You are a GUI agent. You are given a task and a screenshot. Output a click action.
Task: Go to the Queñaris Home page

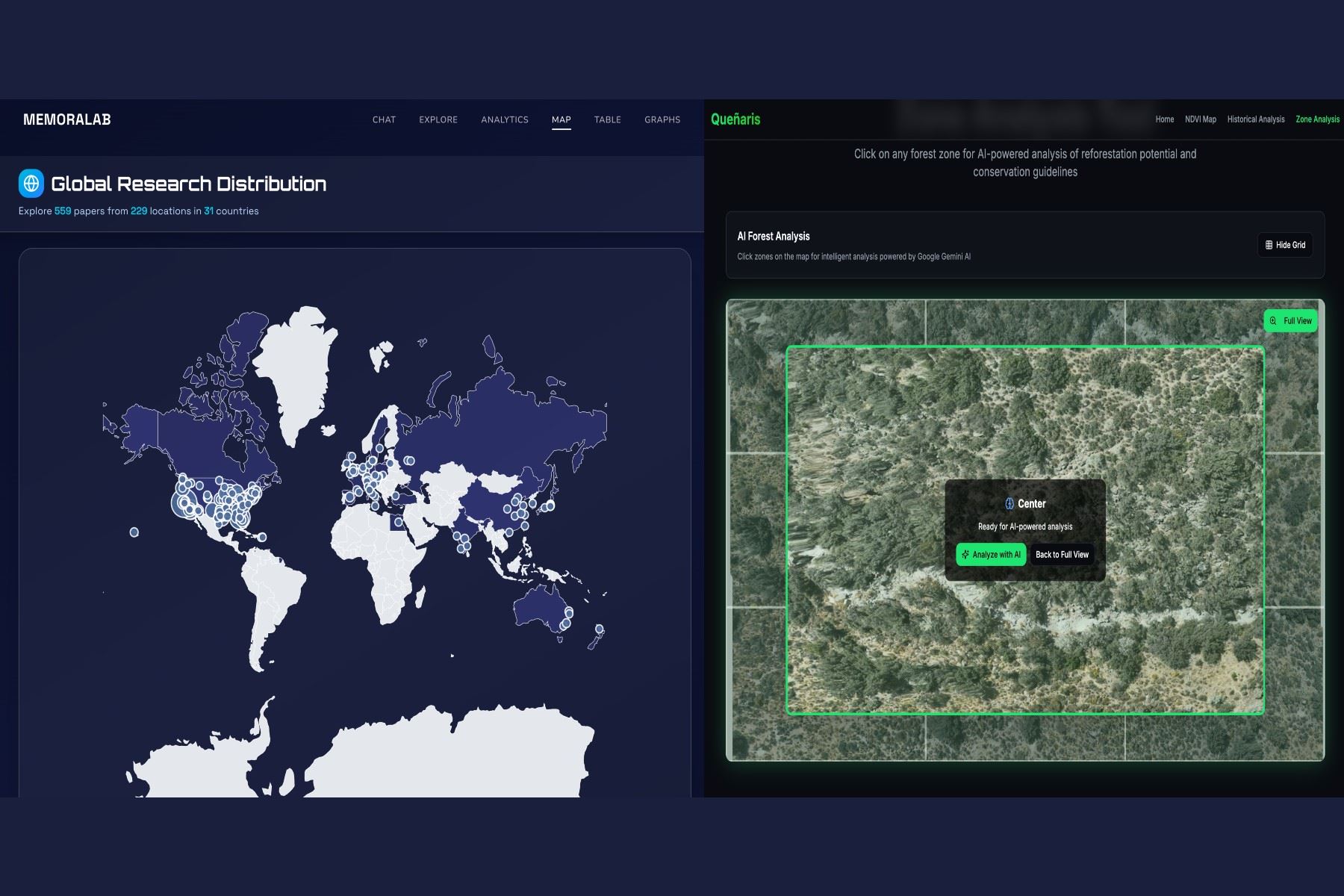point(1164,119)
